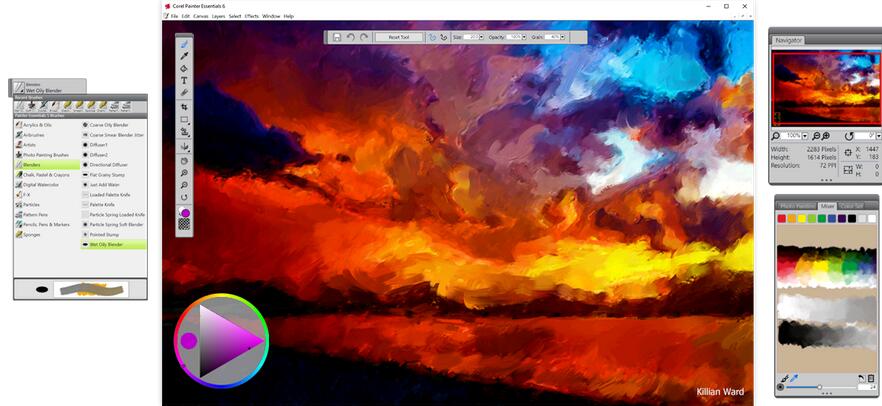Click the Save icon in the property bar
Viewport: 882px width, 406px height.
click(336, 37)
